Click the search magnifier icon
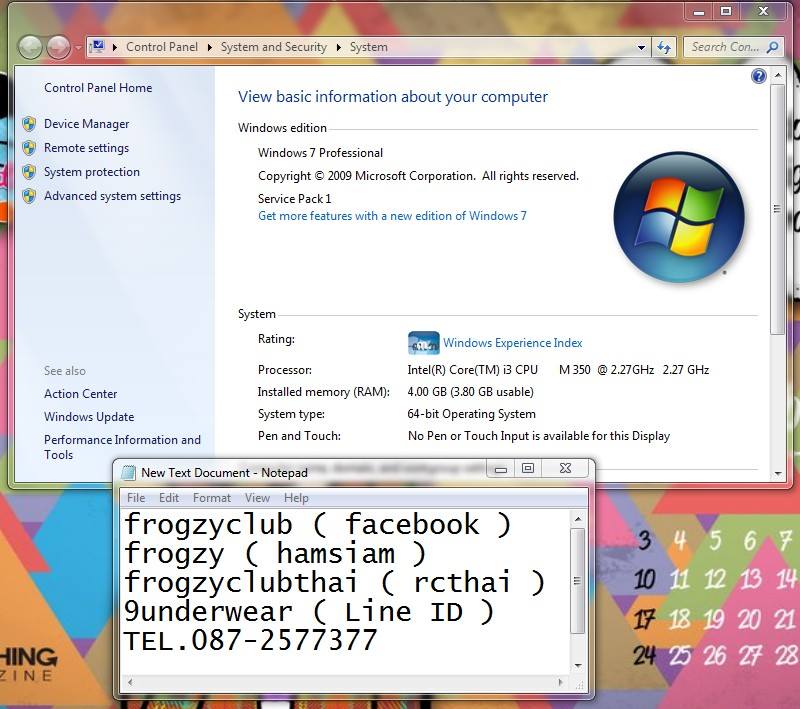The height and width of the screenshot is (709, 800). (772, 47)
